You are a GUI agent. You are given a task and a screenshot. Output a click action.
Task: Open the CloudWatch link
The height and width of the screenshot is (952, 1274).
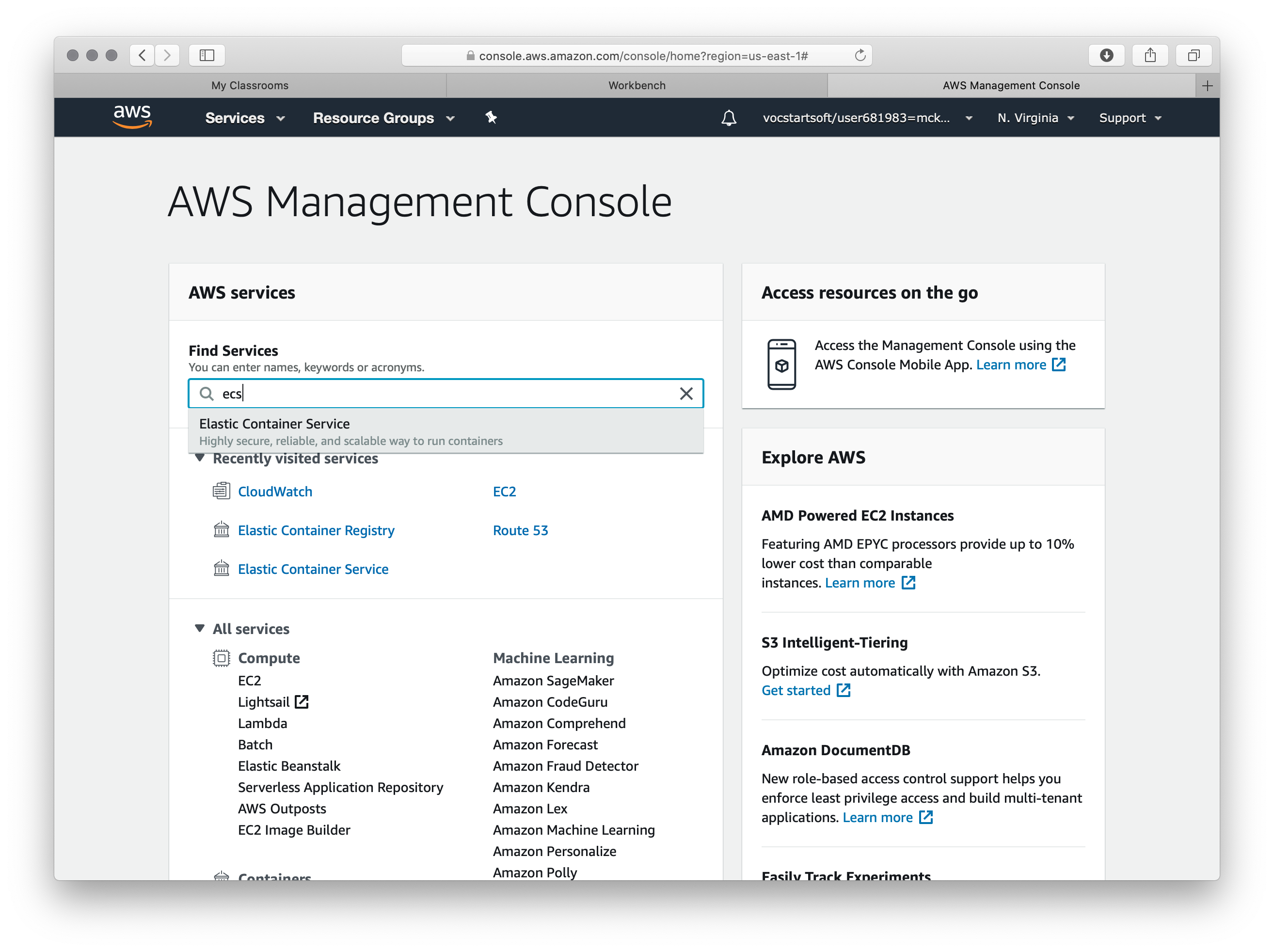point(275,491)
